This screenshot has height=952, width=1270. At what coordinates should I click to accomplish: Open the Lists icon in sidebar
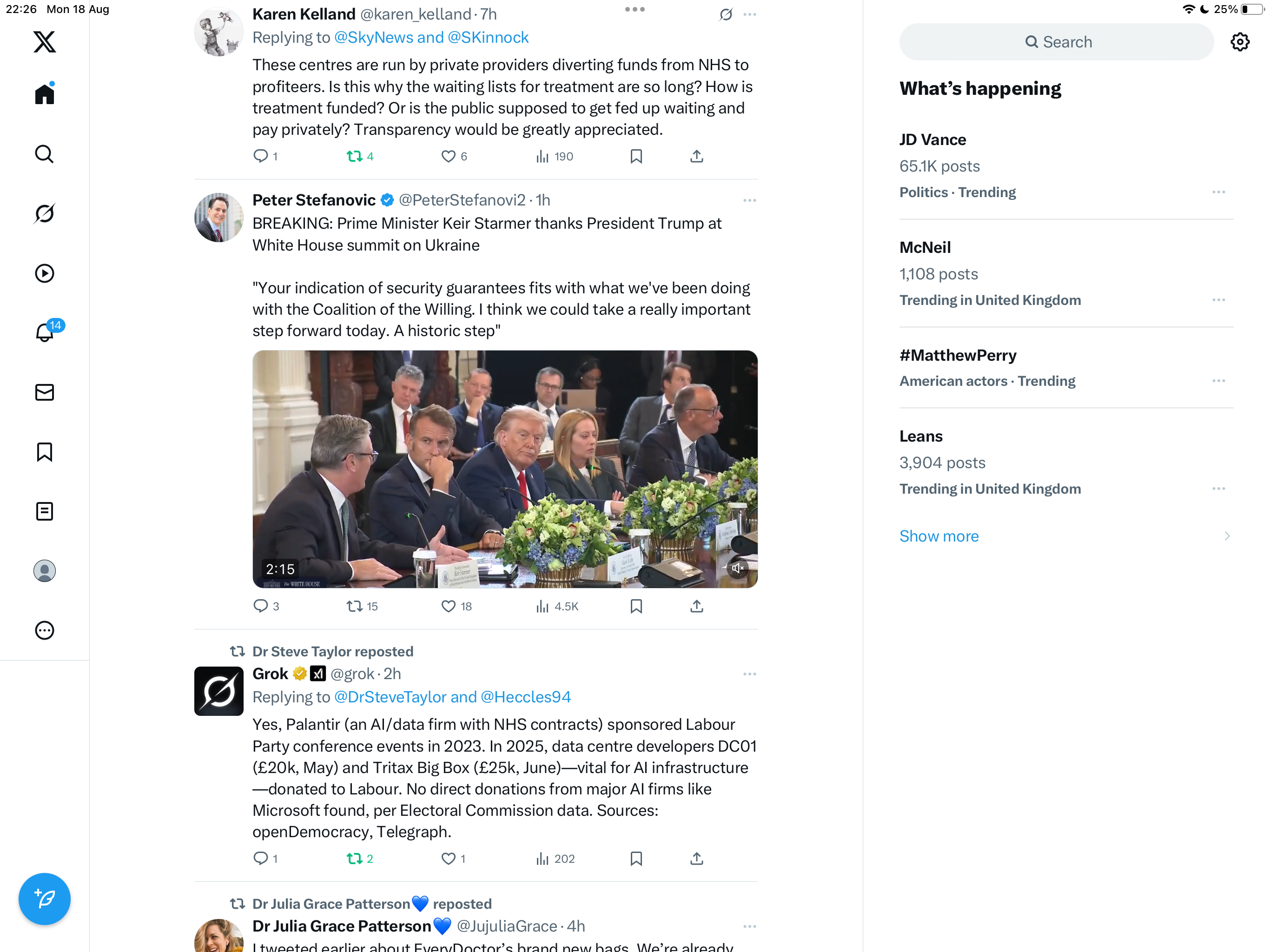tap(44, 511)
